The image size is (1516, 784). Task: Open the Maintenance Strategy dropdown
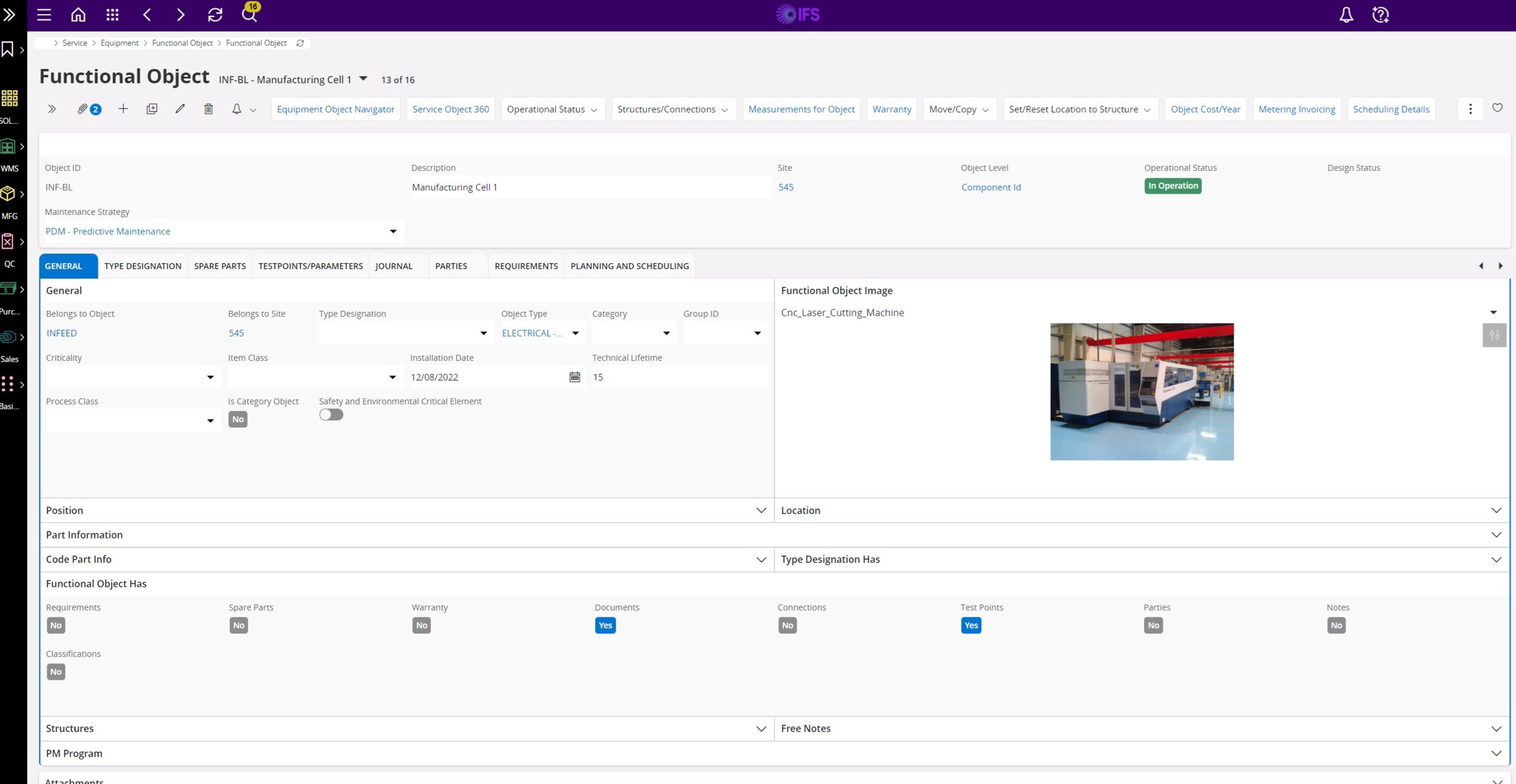click(393, 231)
